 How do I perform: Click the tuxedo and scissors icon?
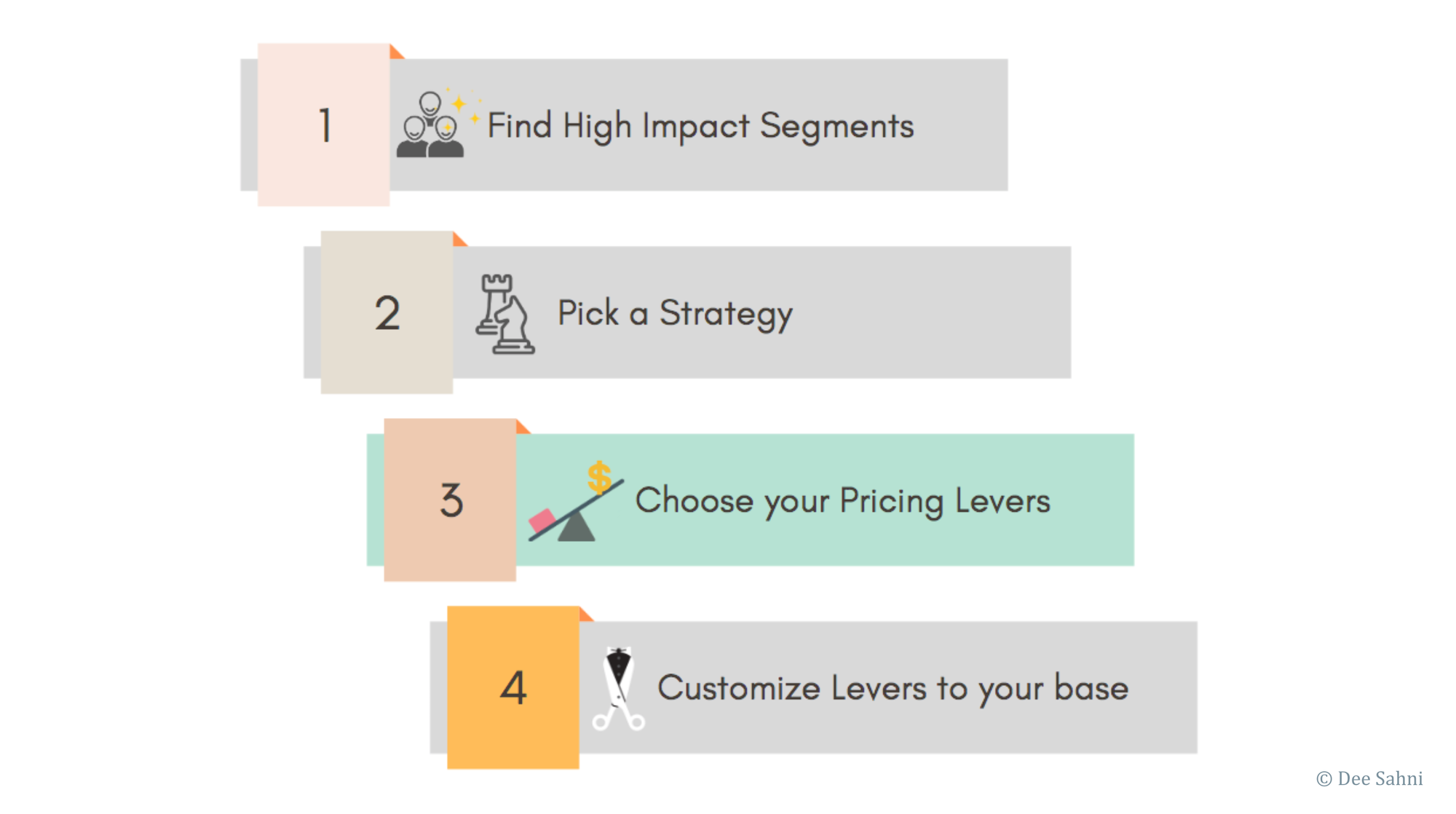[618, 688]
